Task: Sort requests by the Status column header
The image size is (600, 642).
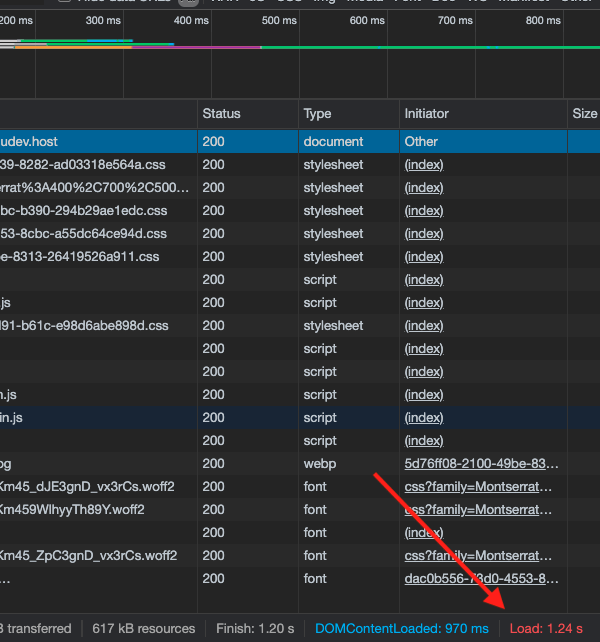Action: pos(248,113)
